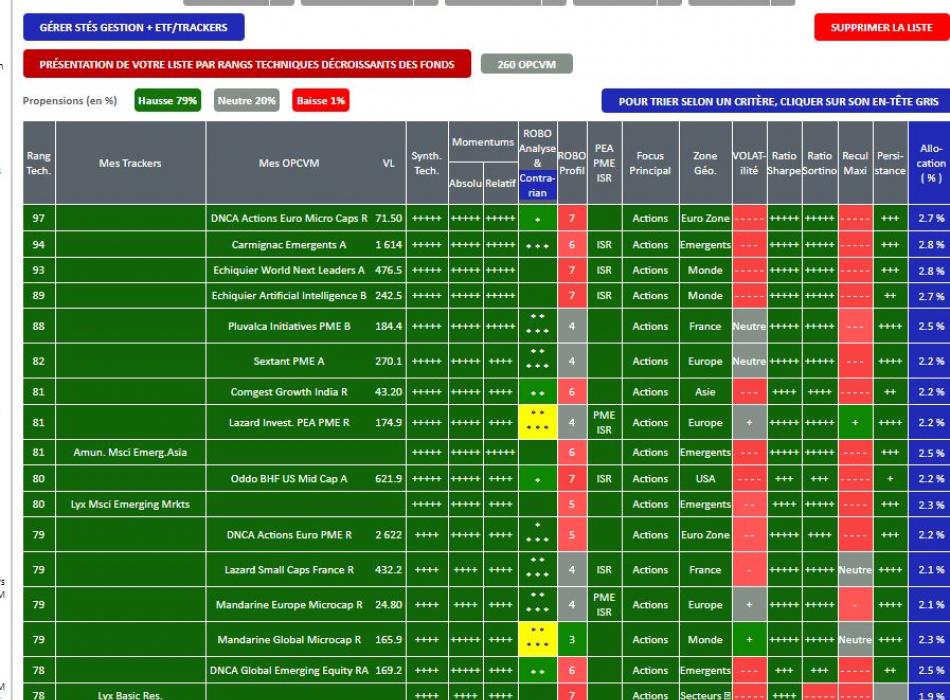Click grey Neutre volatility cell of Pluvalca Initiatives PME
The width and height of the screenshot is (950, 700).
point(749,326)
